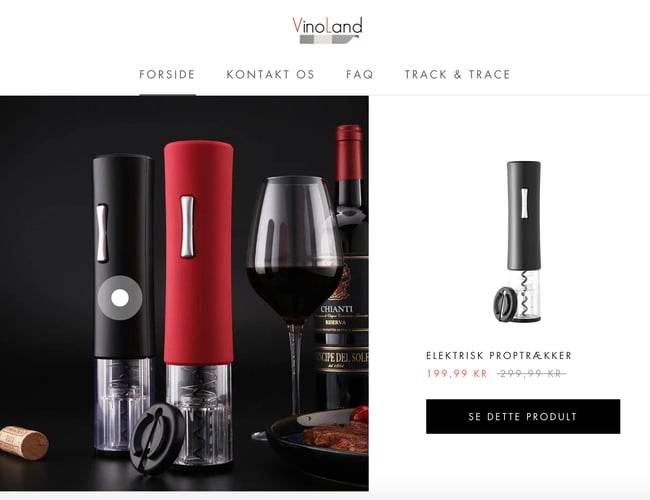Image resolution: width=650 pixels, height=500 pixels.
Task: Click the sale price 199,99 KR
Action: click(x=457, y=374)
